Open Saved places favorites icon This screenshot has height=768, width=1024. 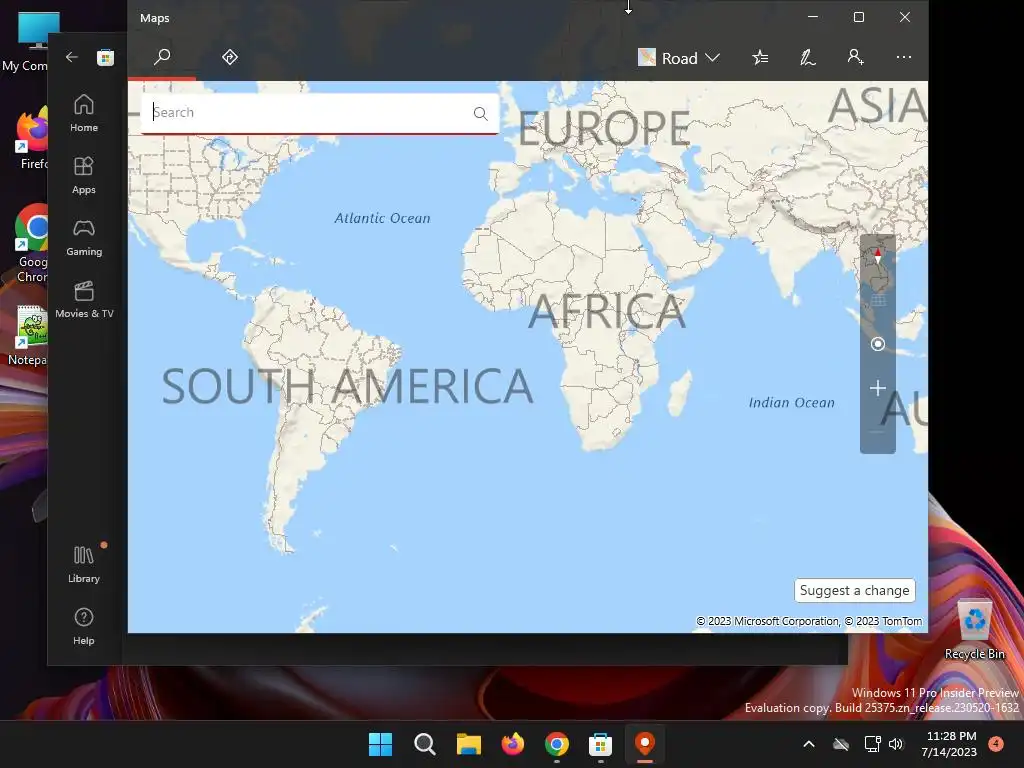tap(760, 58)
